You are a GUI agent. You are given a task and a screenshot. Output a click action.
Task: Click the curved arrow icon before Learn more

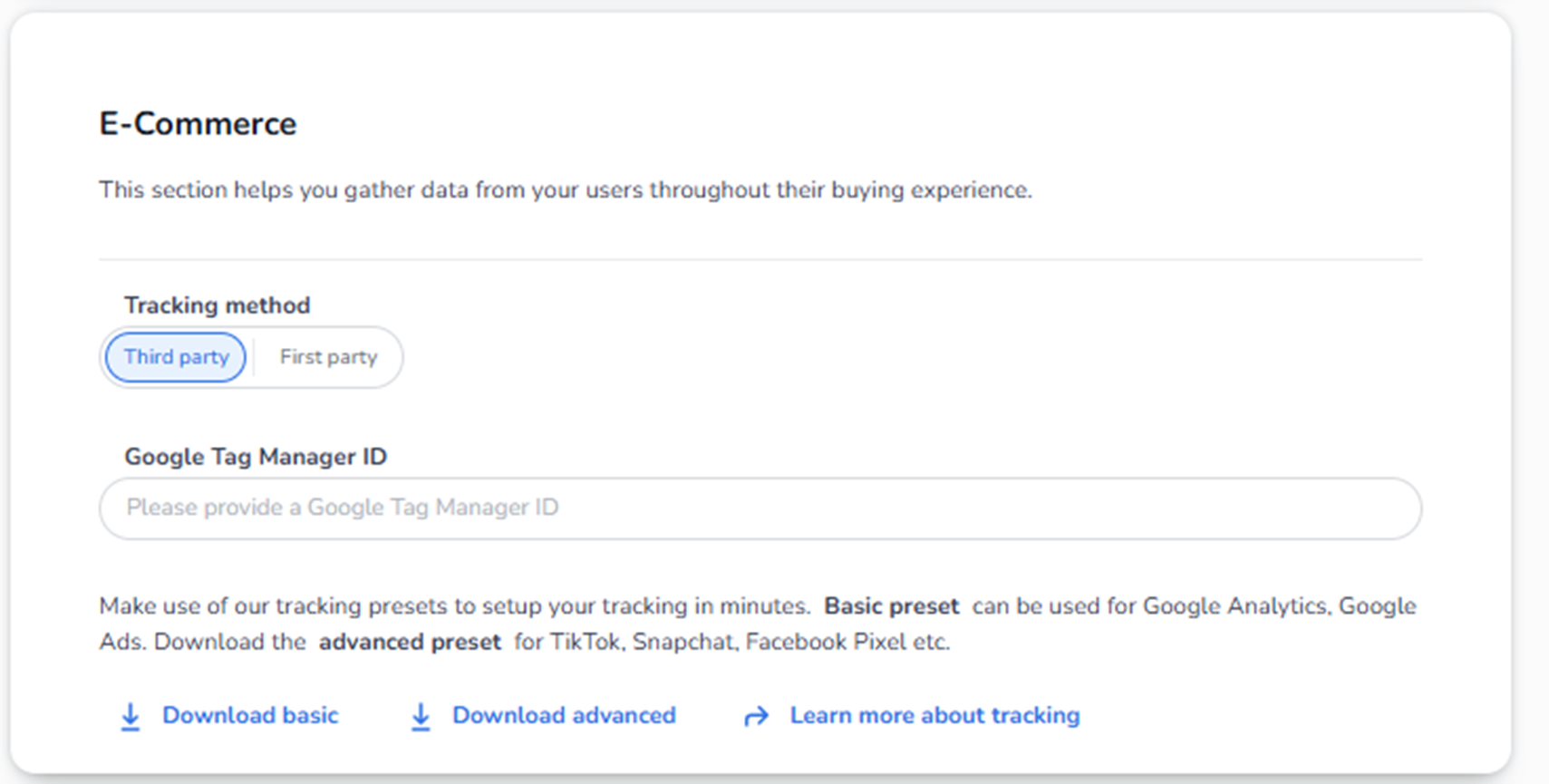(x=756, y=717)
